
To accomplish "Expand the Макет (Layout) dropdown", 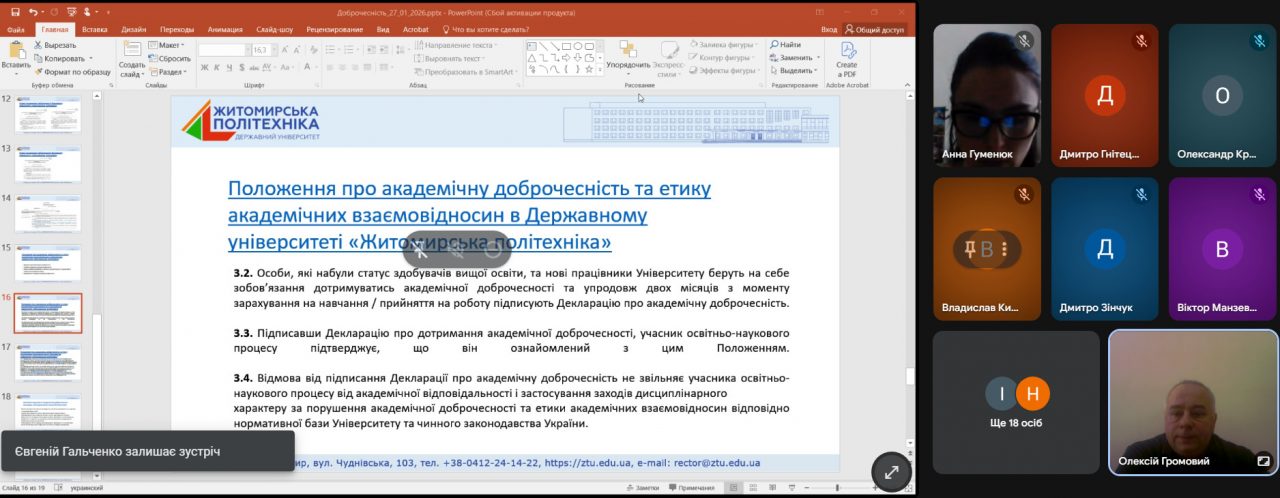I will pos(171,45).
